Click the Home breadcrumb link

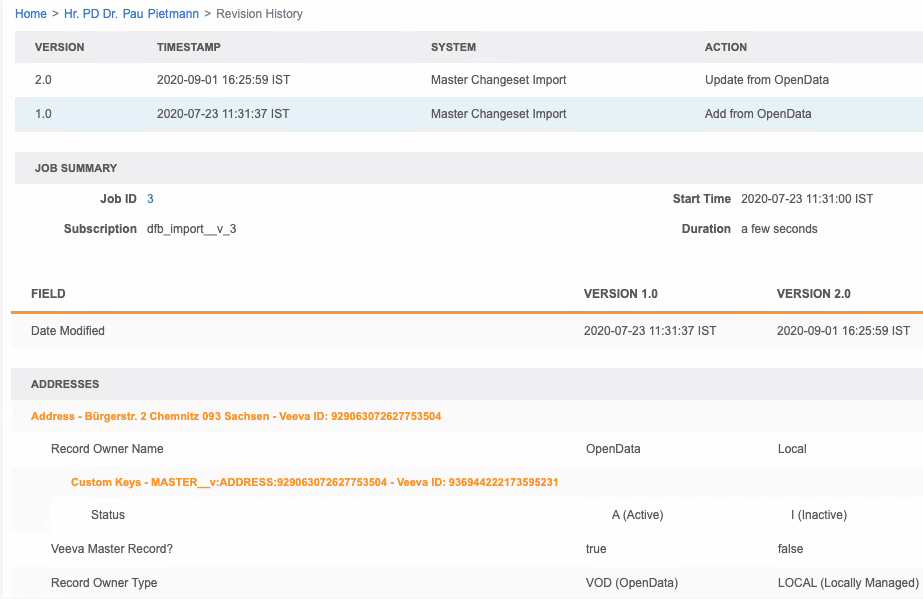pyautogui.click(x=30, y=14)
